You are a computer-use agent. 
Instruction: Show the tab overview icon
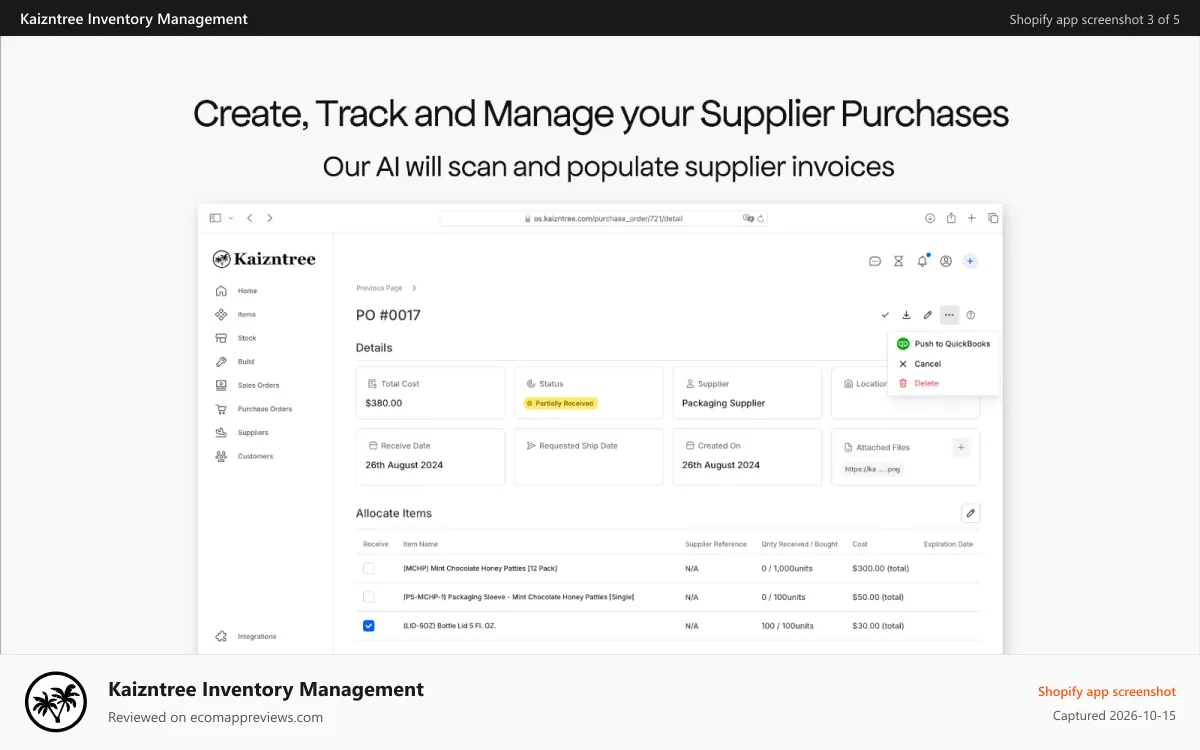[x=993, y=218]
